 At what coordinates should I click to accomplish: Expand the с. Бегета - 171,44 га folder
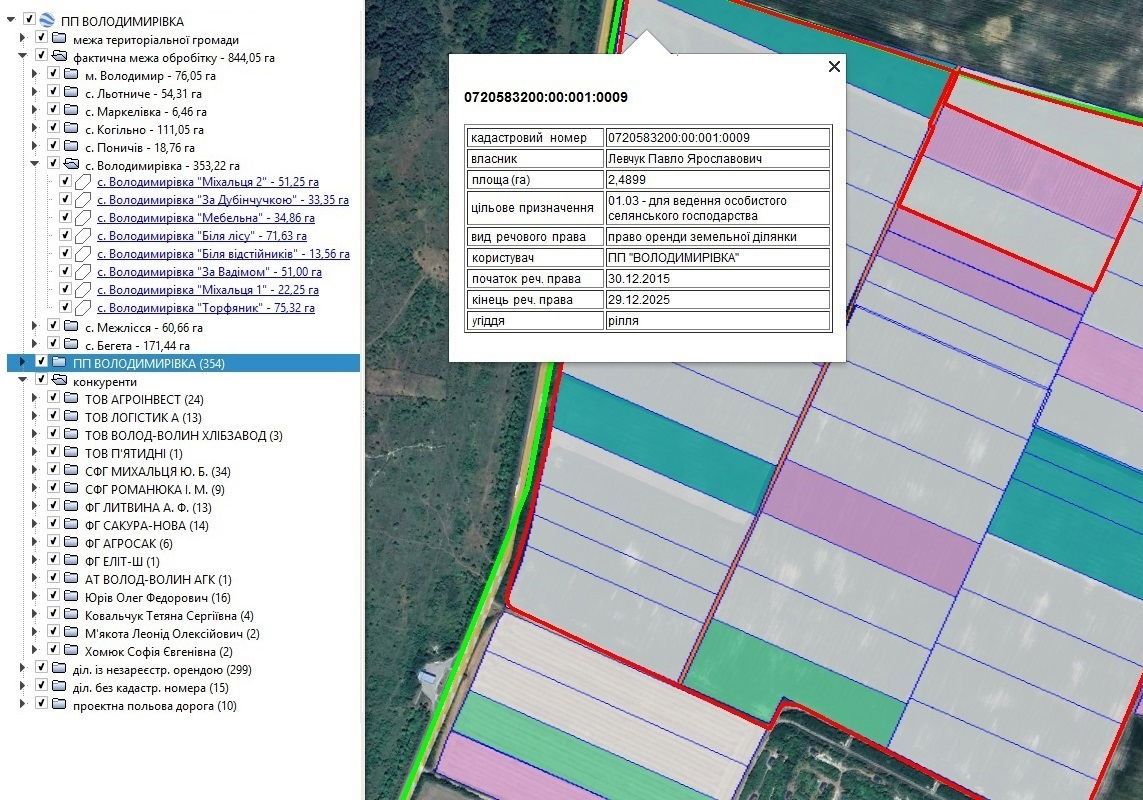pyautogui.click(x=35, y=345)
